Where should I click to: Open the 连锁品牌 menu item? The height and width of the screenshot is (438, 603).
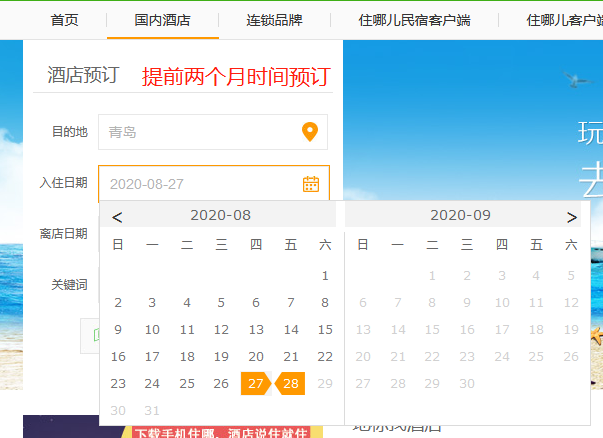(274, 20)
